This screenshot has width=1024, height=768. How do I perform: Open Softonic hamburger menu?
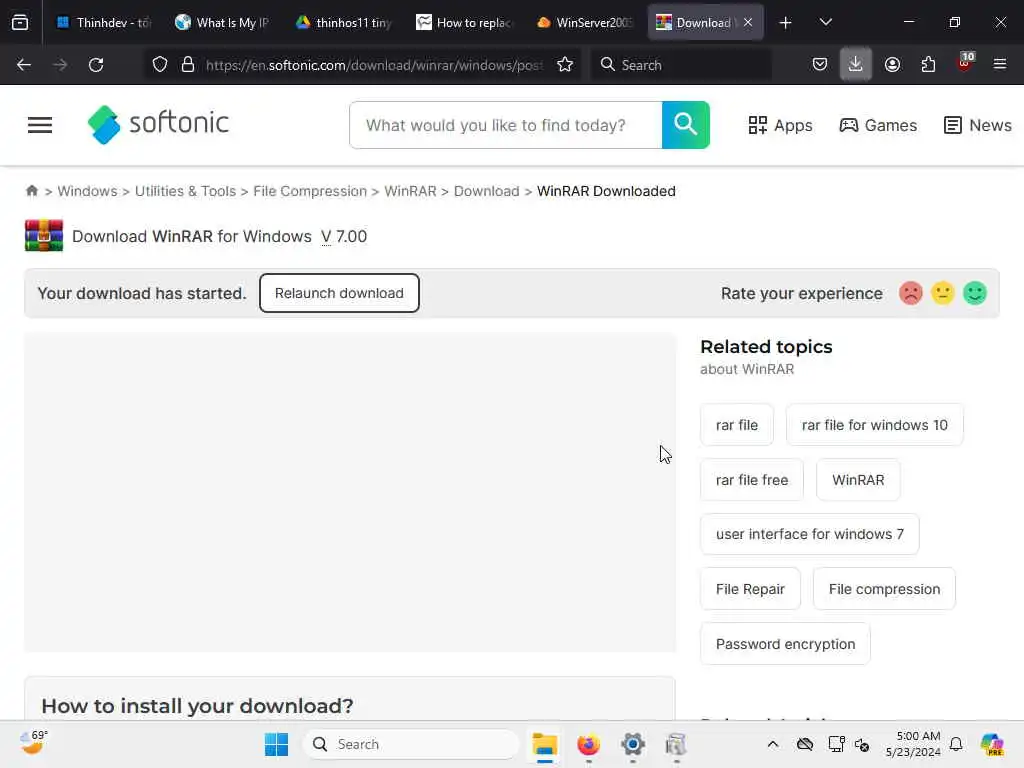40,125
